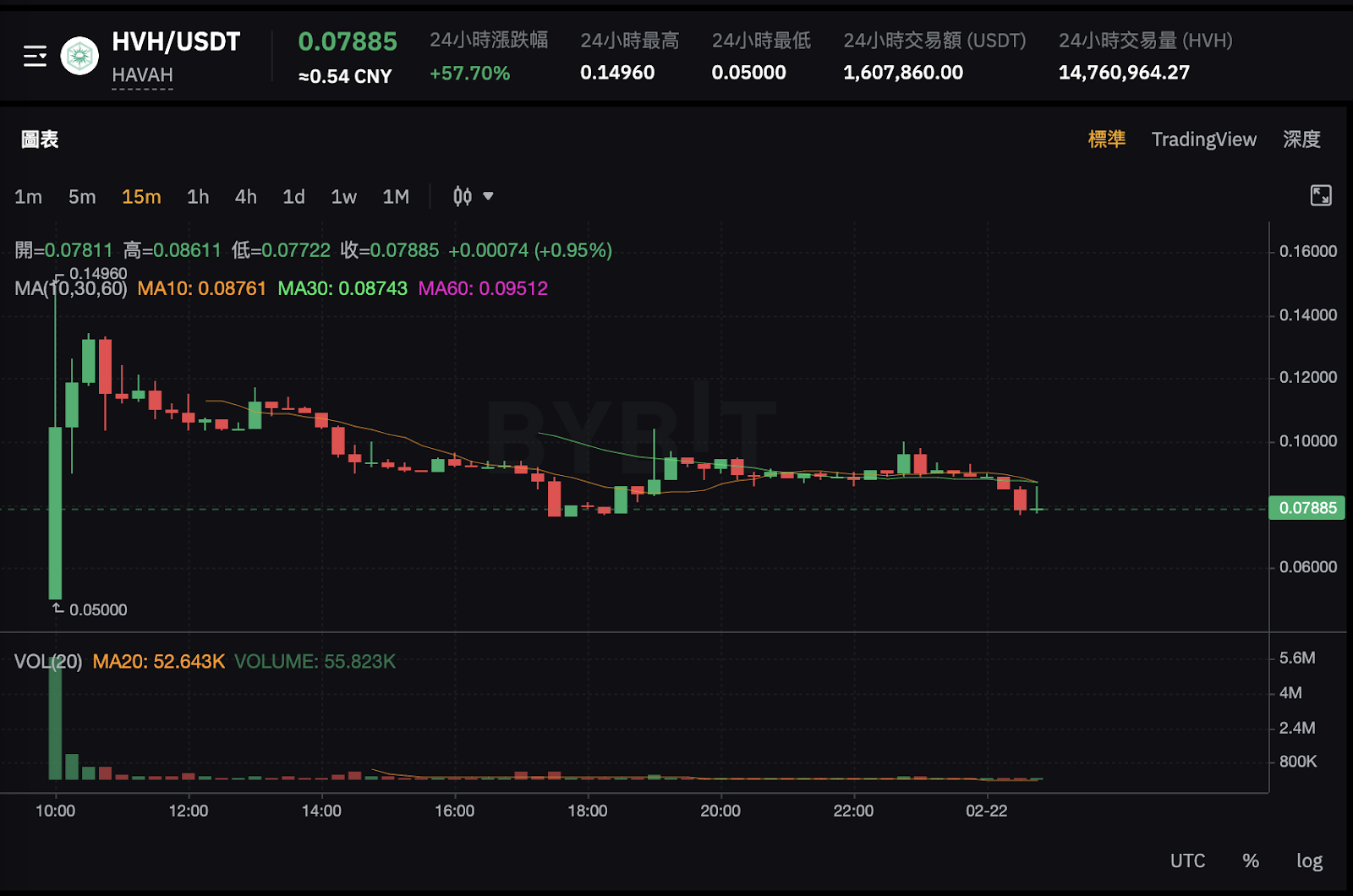This screenshot has width=1353, height=896.
Task: Click the VOL(20) indicator label
Action: click(48, 661)
